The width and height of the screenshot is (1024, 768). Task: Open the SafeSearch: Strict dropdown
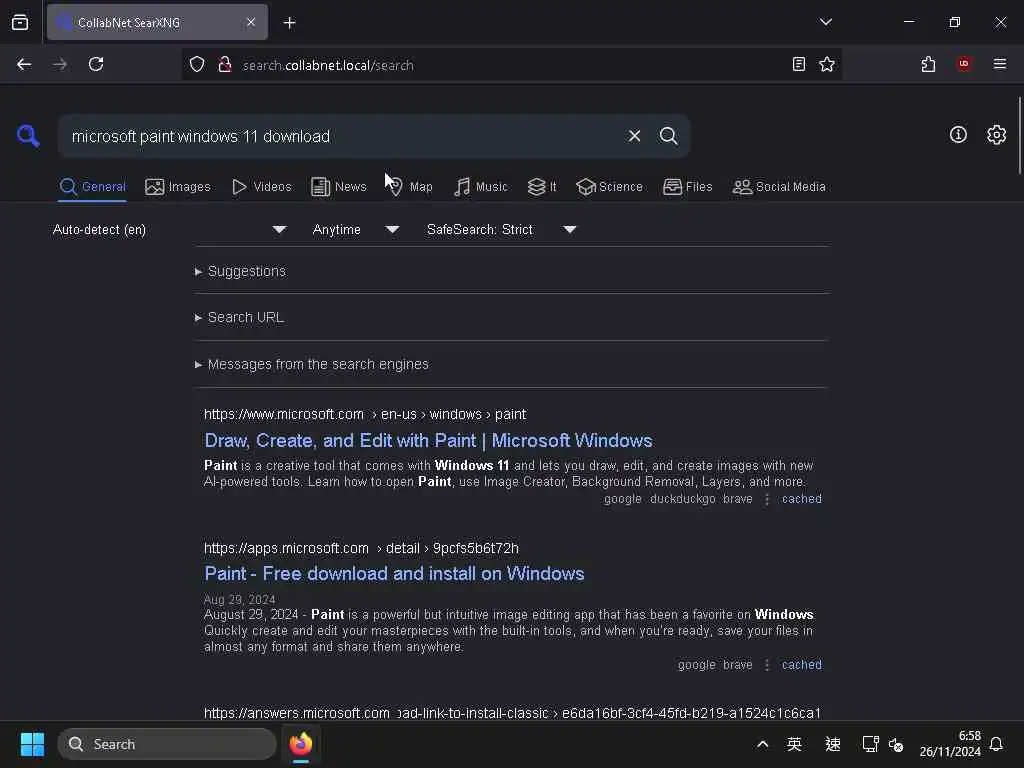[x=502, y=229]
